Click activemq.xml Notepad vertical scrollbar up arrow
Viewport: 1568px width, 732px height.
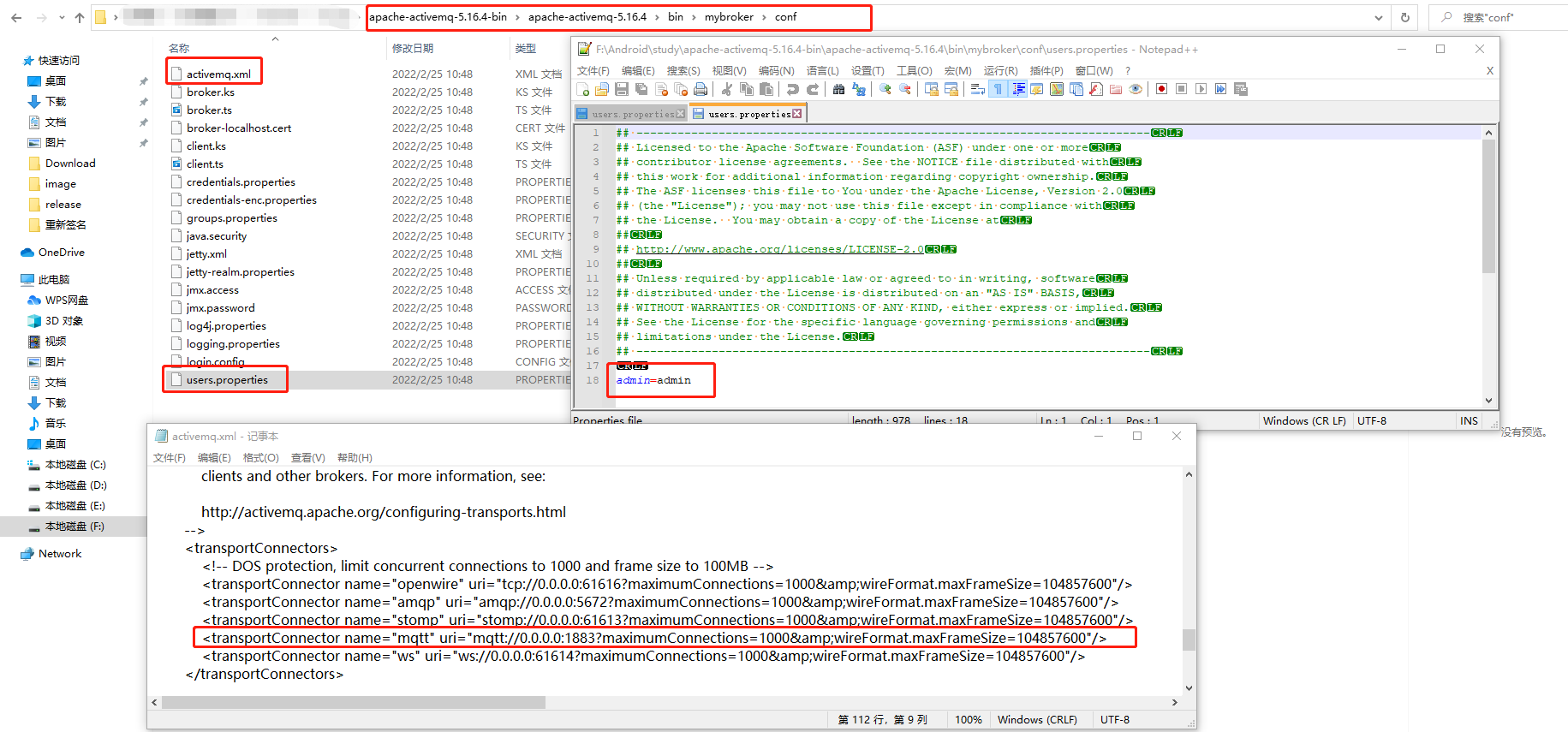[1189, 474]
